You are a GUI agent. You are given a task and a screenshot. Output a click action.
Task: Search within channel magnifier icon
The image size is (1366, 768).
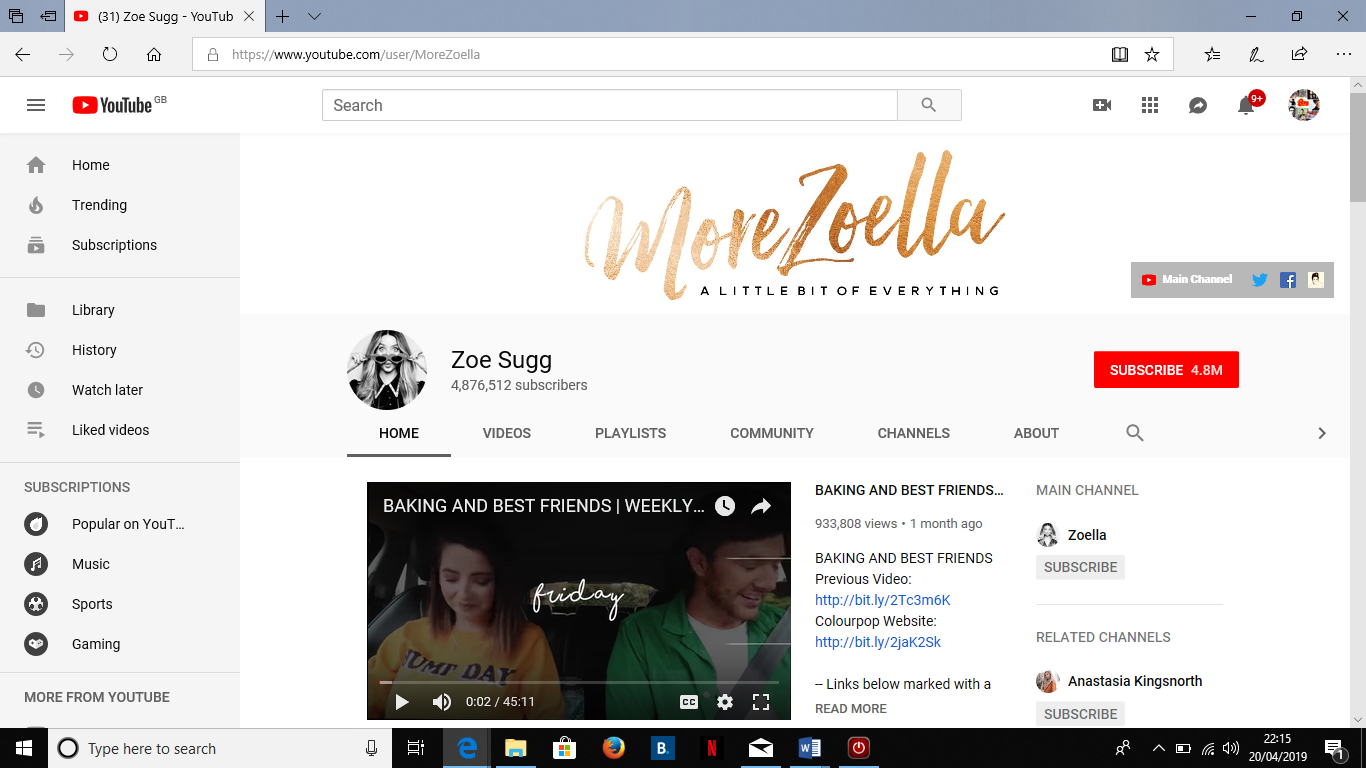(x=1134, y=433)
